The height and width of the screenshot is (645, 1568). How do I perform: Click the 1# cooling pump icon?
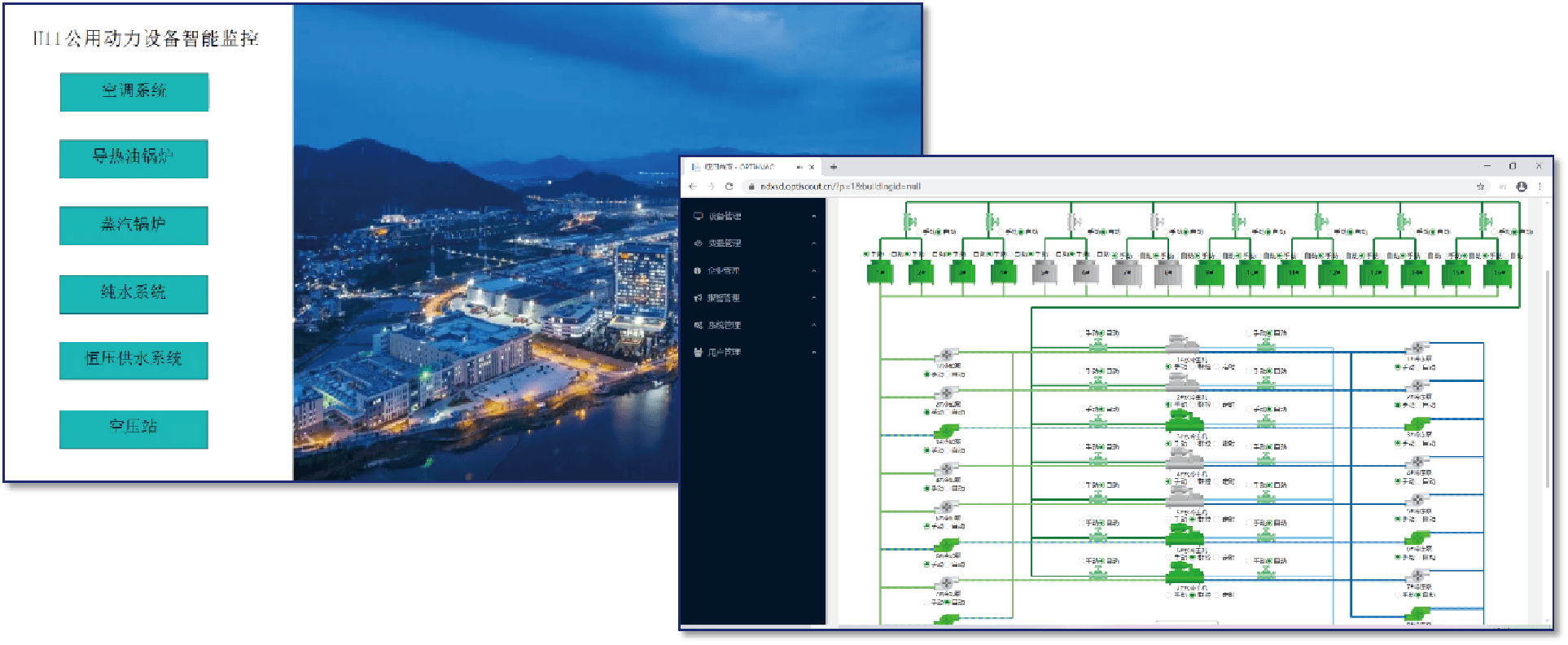[x=946, y=355]
